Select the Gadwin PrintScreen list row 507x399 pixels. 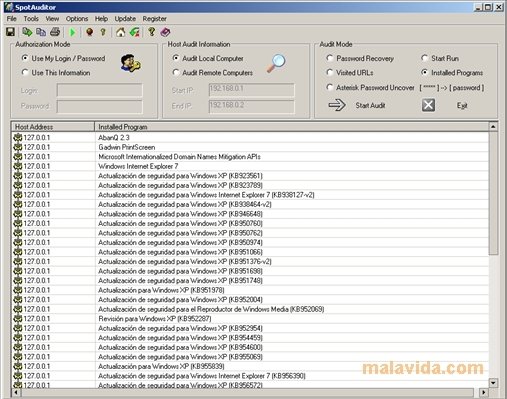251,147
